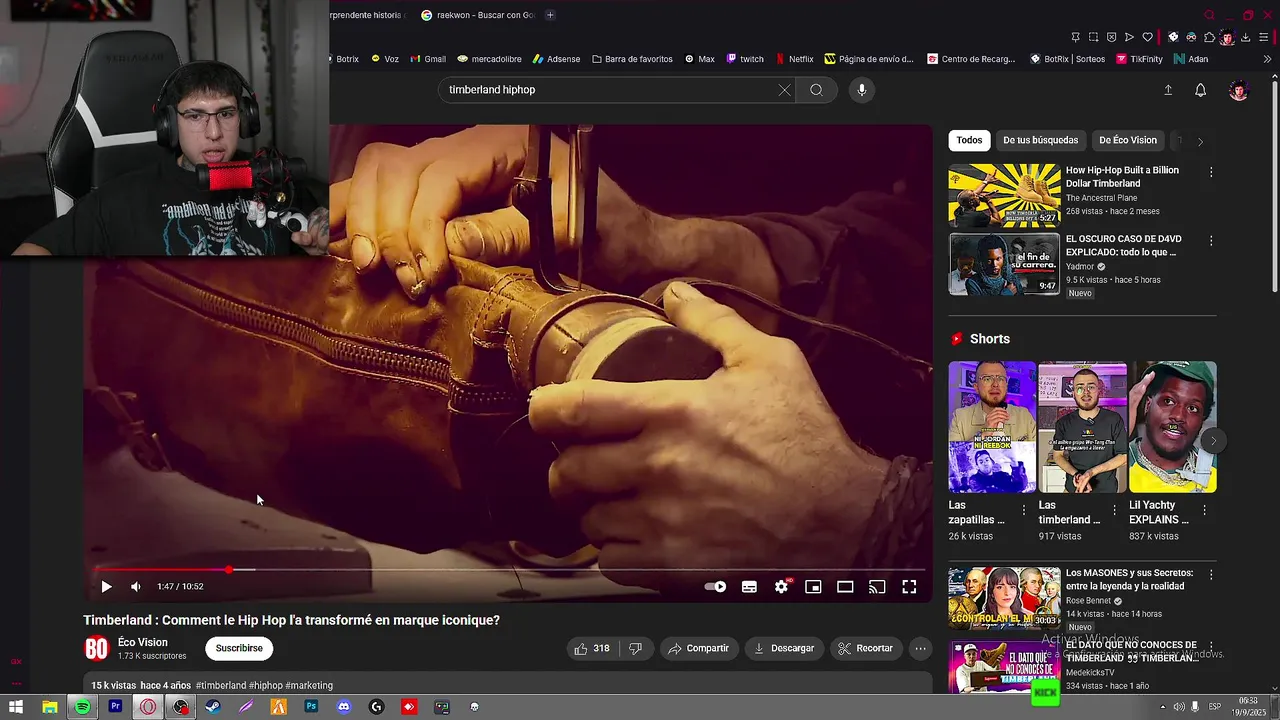Image resolution: width=1280 pixels, height=720 pixels.
Task: Dislike the video
Action: pos(635,648)
